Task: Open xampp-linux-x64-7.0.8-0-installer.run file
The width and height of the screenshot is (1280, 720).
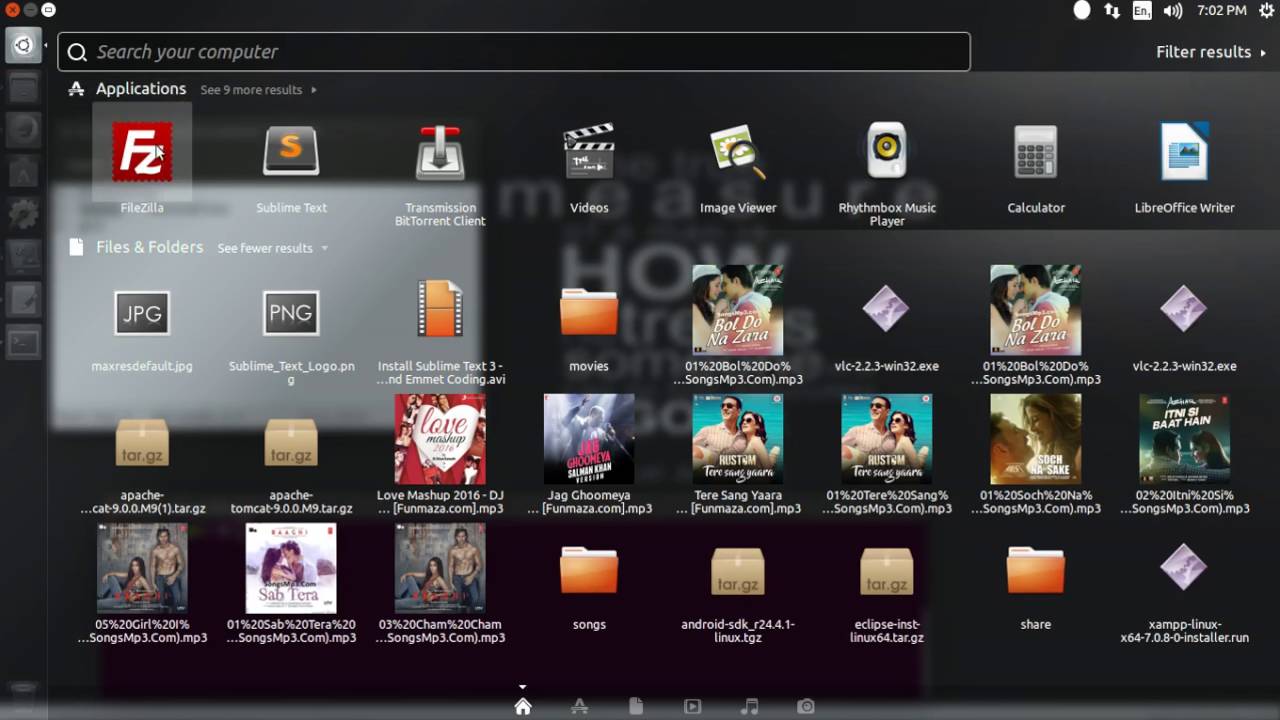Action: point(1184,567)
